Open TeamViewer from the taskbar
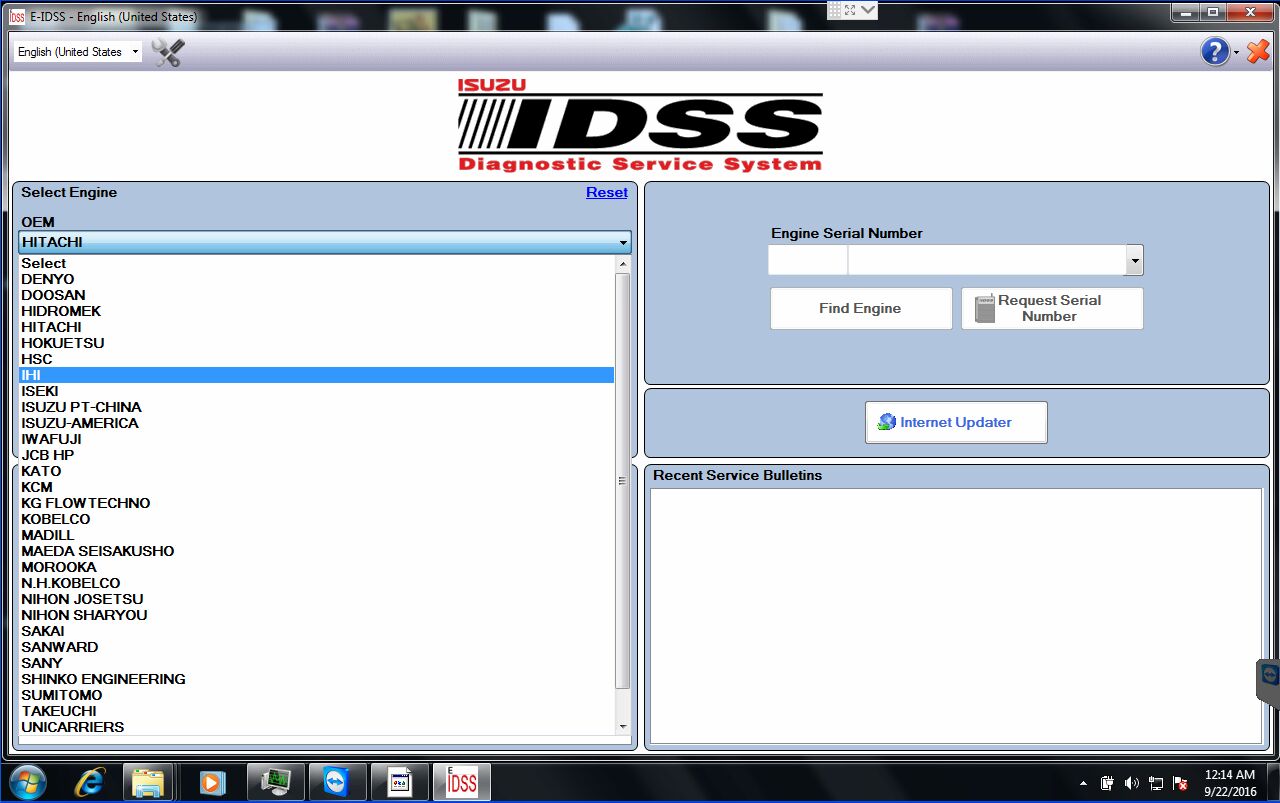Screen dimensions: 1280x803 point(336,782)
